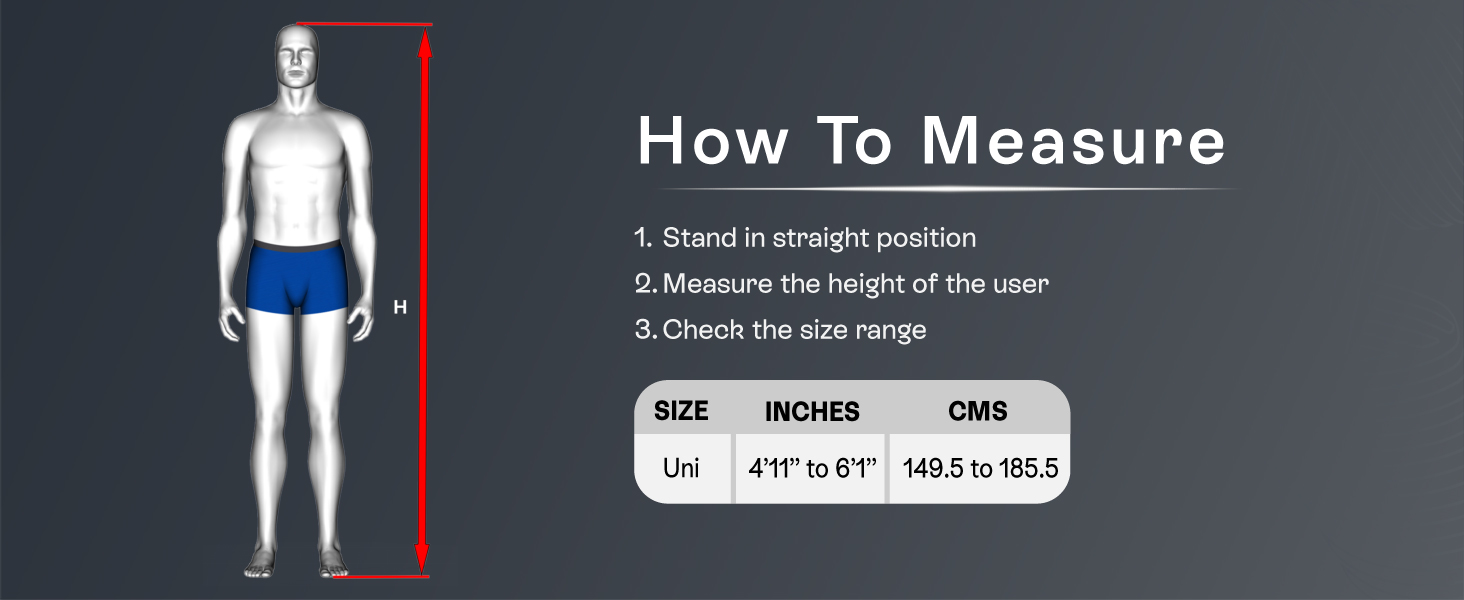Click the lower arrowhead of the red height arrow
Screen dimensions: 1464x600
pyautogui.click(x=422, y=560)
